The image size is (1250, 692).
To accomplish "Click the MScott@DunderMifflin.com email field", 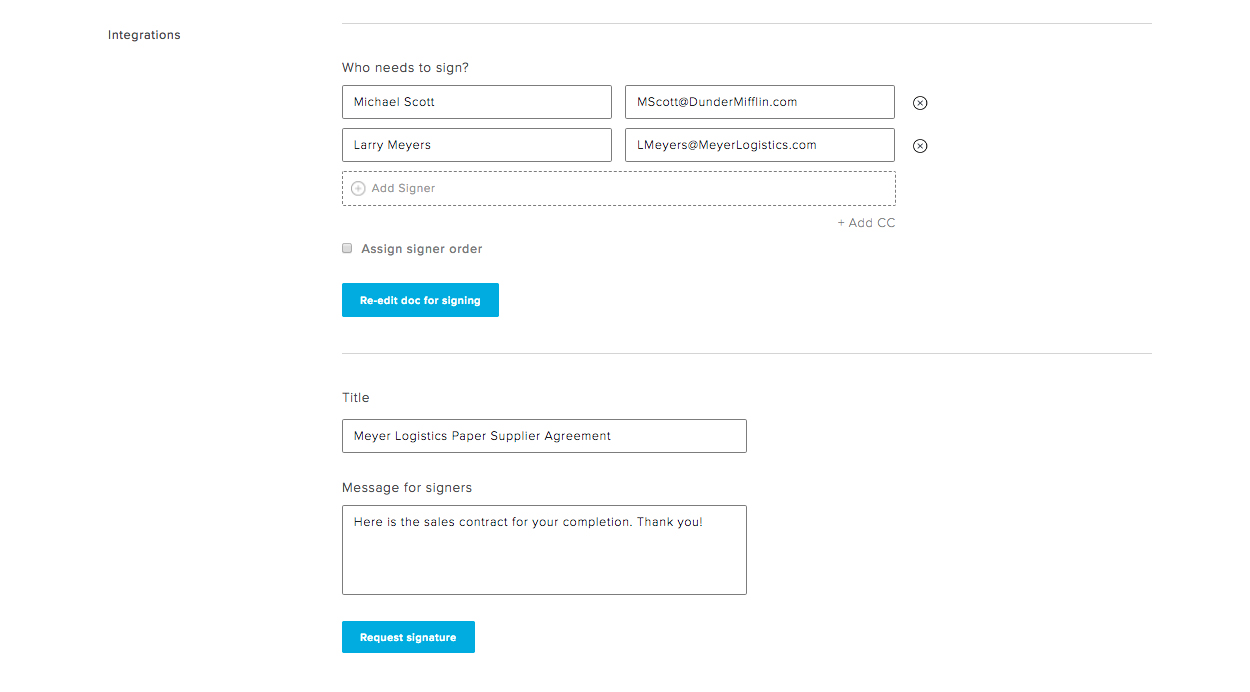I will point(759,102).
